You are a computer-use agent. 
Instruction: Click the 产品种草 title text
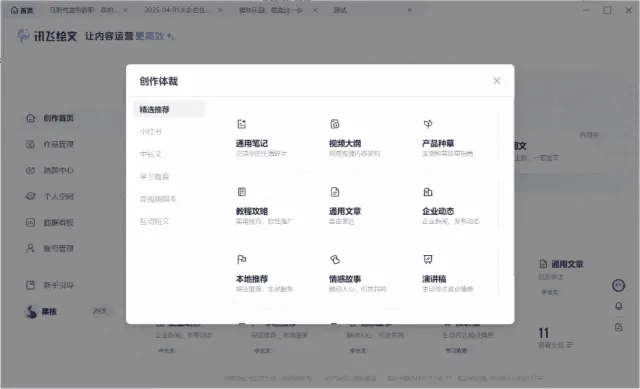pos(438,143)
